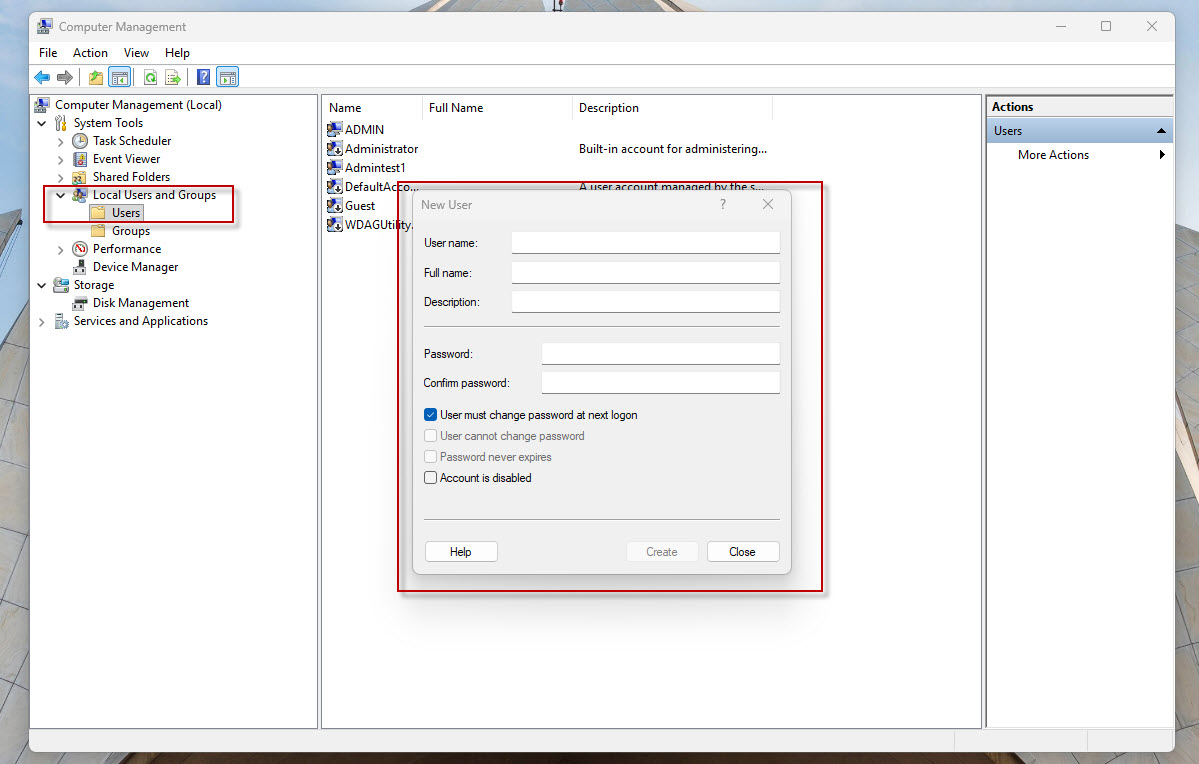
Task: Uncheck User must change password at next logon
Action: click(x=431, y=415)
